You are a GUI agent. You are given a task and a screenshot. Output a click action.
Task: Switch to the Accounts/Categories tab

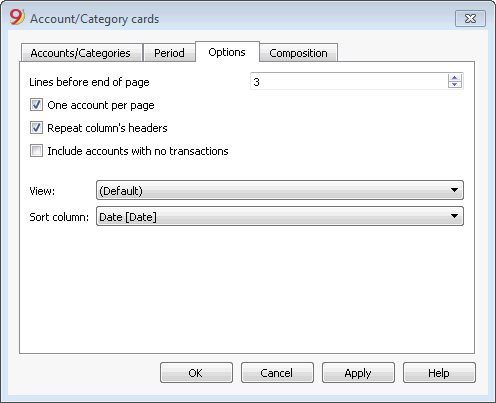point(81,53)
